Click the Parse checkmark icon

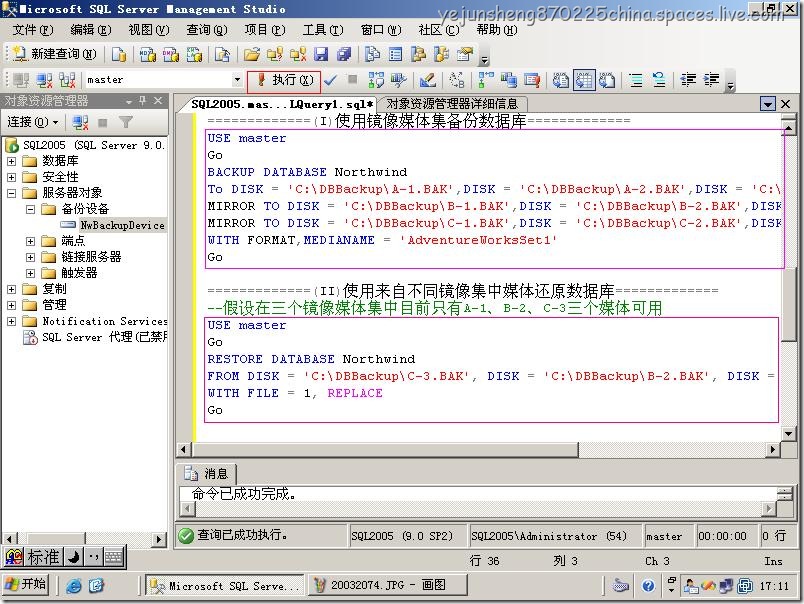click(x=330, y=80)
